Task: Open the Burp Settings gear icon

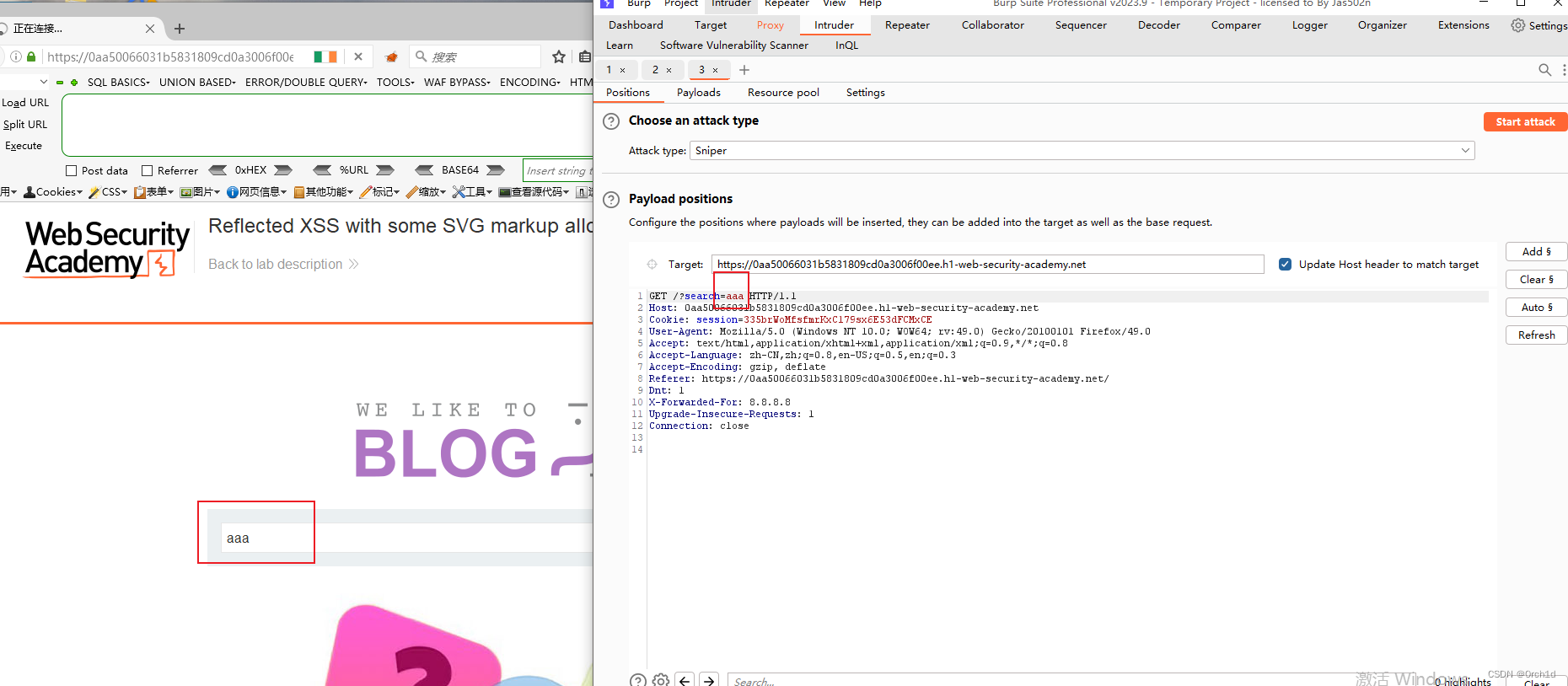Action: tap(1517, 25)
